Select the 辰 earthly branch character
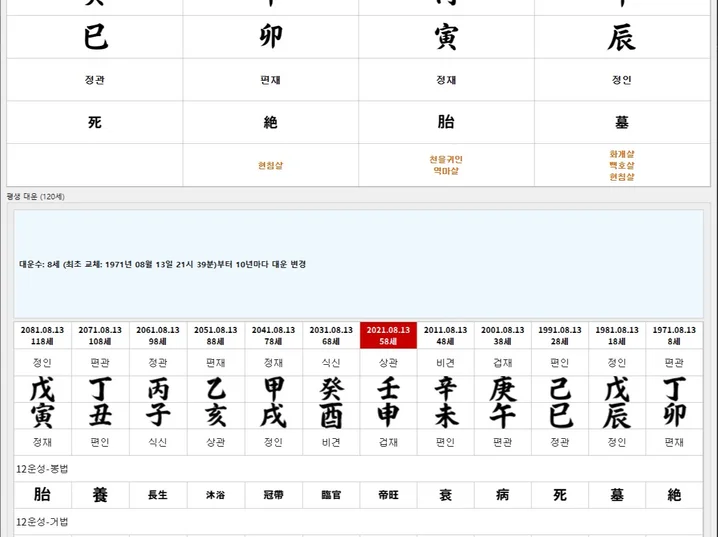This screenshot has height=537, width=718. click(621, 38)
